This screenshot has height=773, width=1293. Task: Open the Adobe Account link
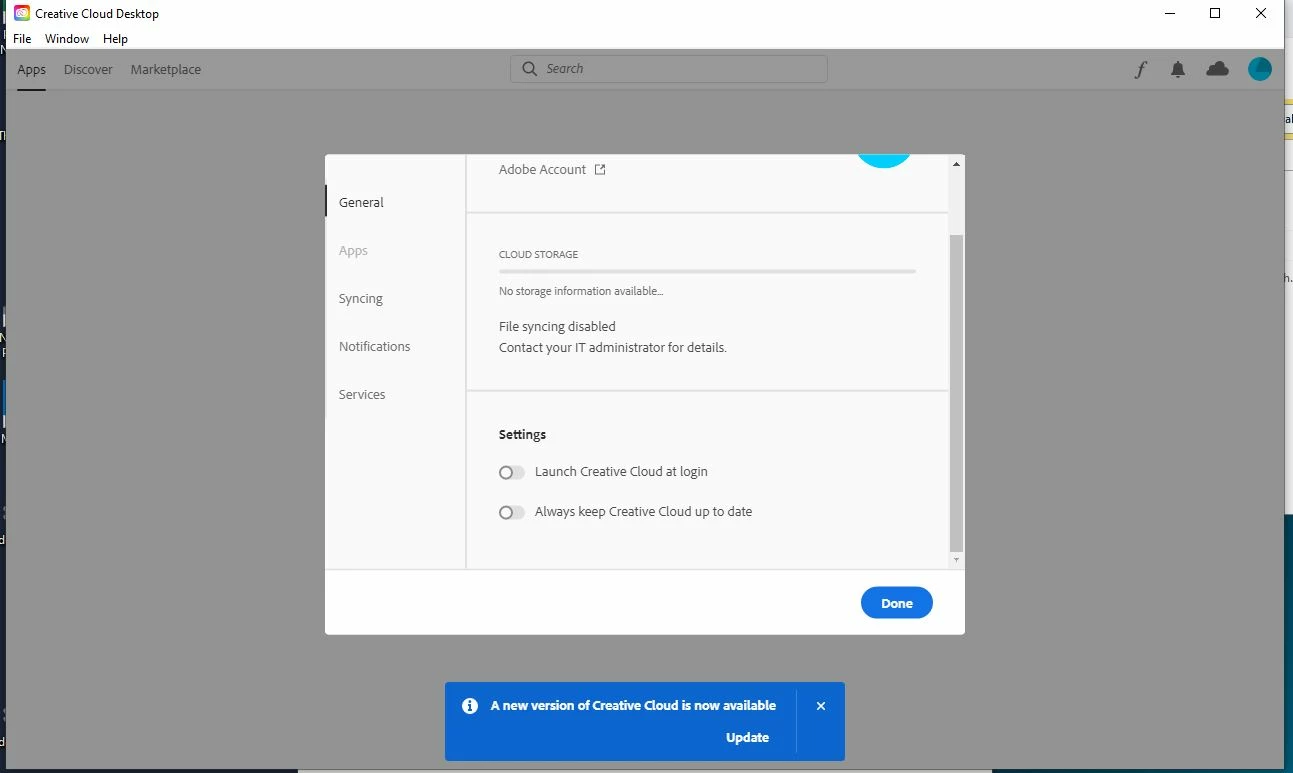[542, 169]
